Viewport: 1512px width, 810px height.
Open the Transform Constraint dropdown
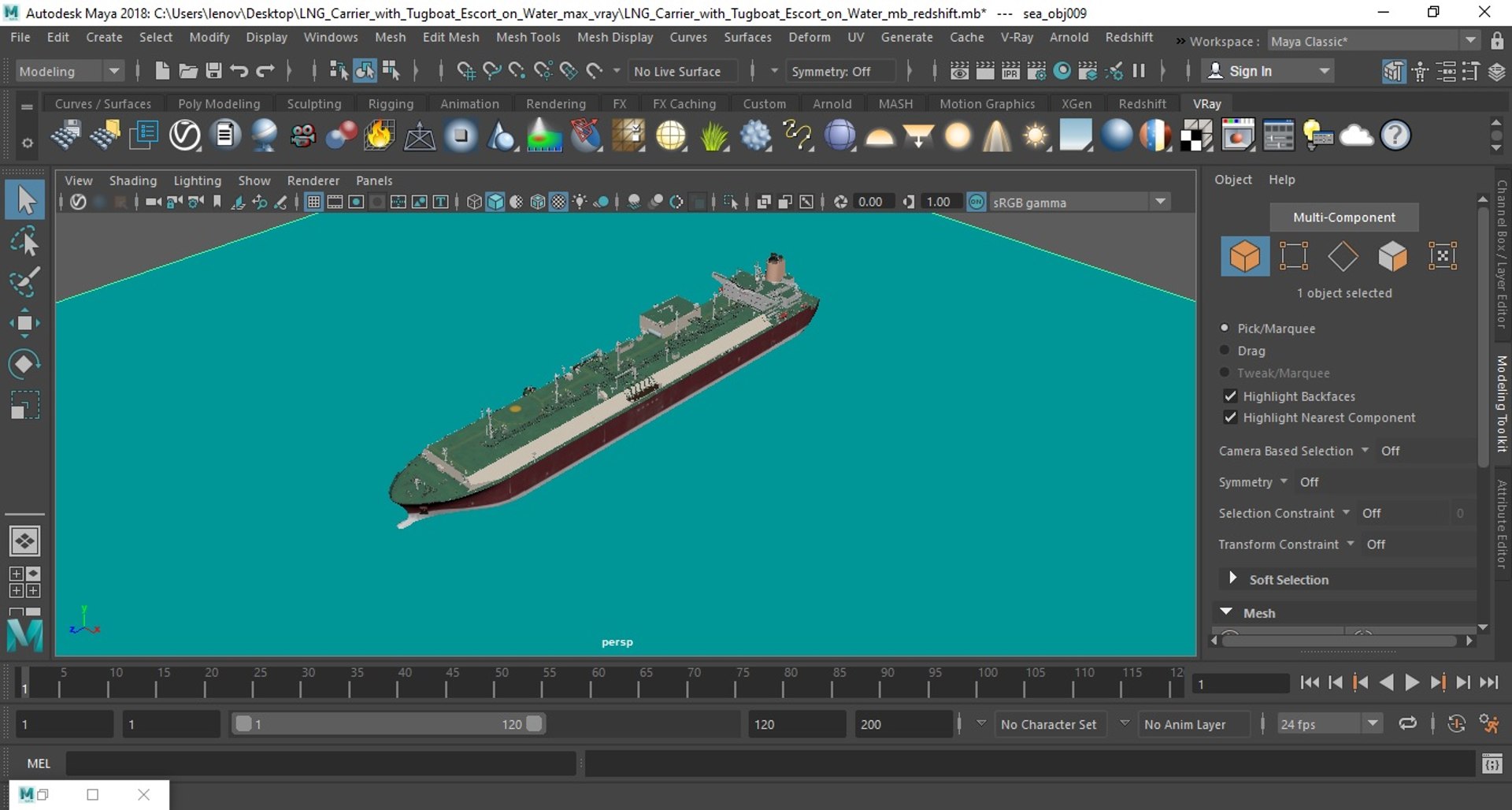point(1351,544)
